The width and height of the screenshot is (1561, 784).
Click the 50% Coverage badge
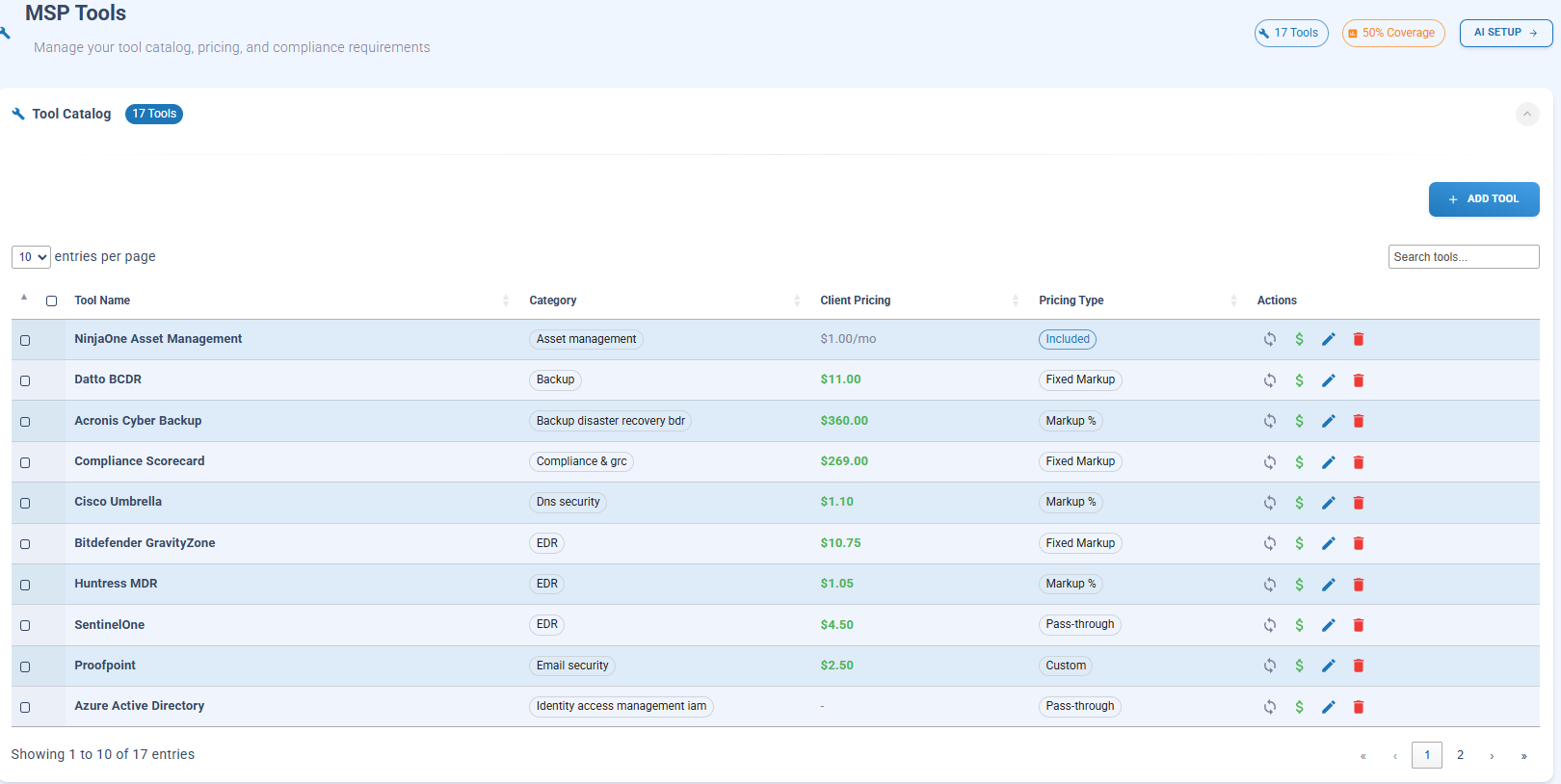click(1393, 33)
